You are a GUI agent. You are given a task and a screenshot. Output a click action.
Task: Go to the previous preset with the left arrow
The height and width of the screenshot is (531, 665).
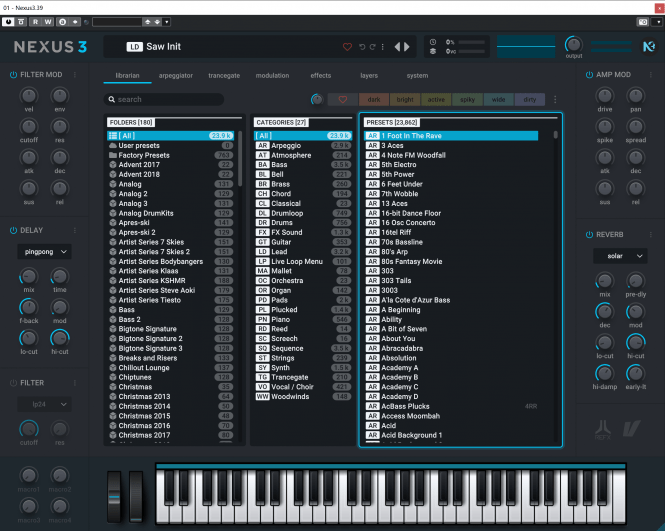tap(397, 47)
